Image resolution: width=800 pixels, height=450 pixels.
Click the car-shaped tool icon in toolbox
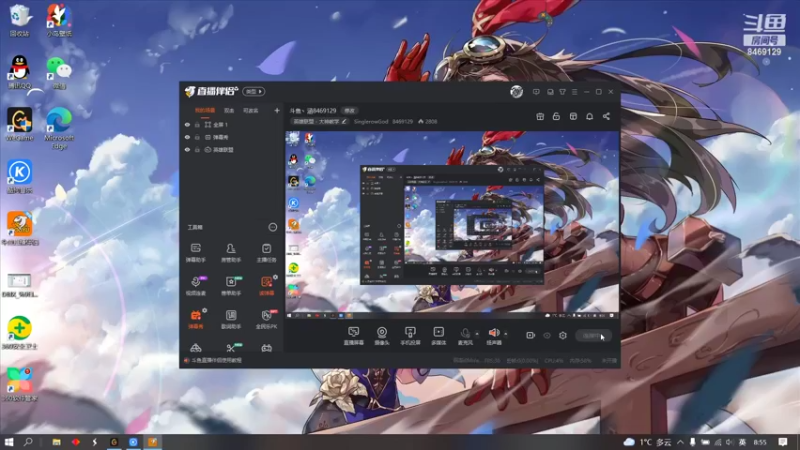click(x=195, y=348)
